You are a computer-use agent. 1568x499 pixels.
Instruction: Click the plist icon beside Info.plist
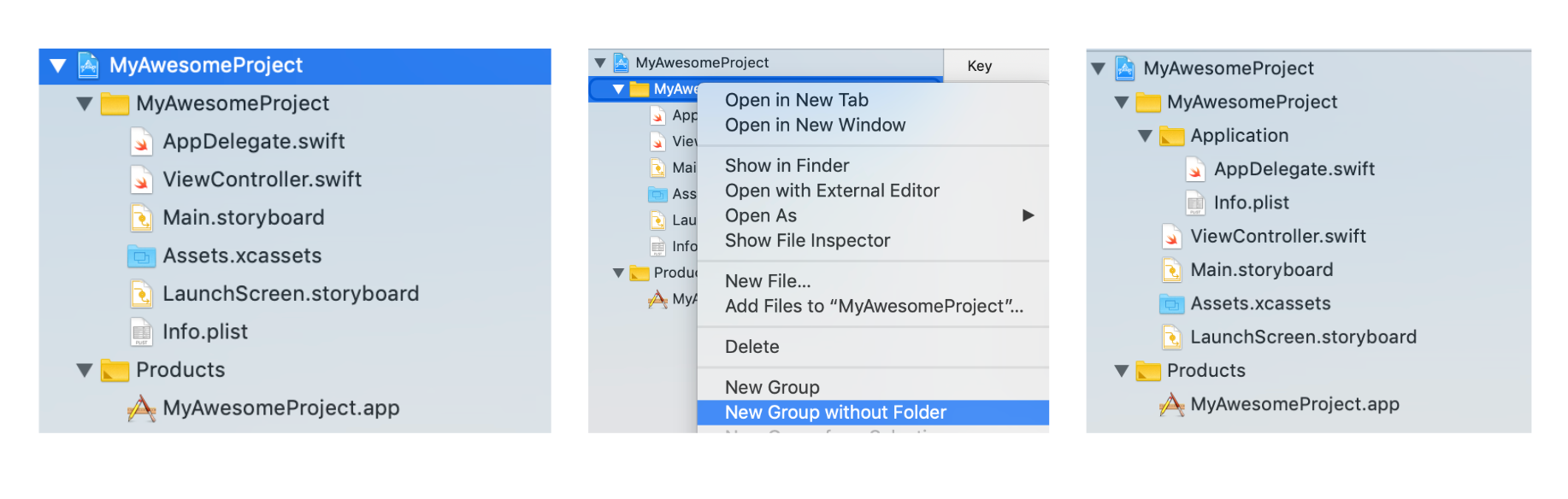click(142, 332)
